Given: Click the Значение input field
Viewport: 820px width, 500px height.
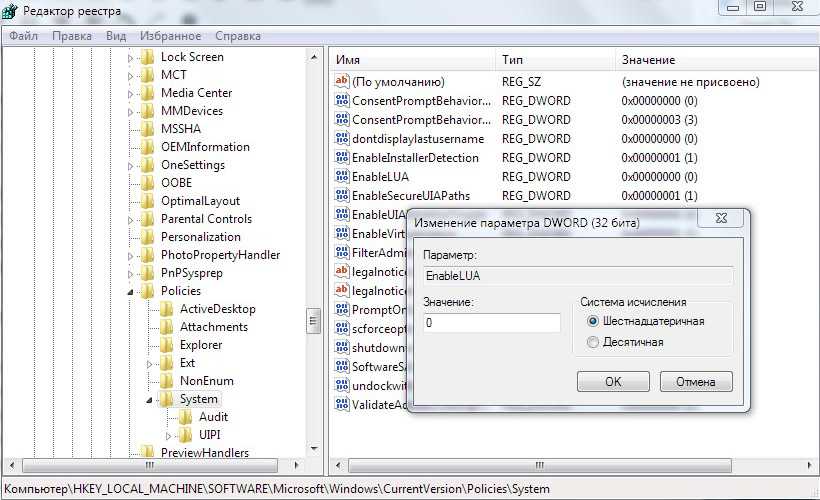Looking at the screenshot, I should [x=491, y=323].
